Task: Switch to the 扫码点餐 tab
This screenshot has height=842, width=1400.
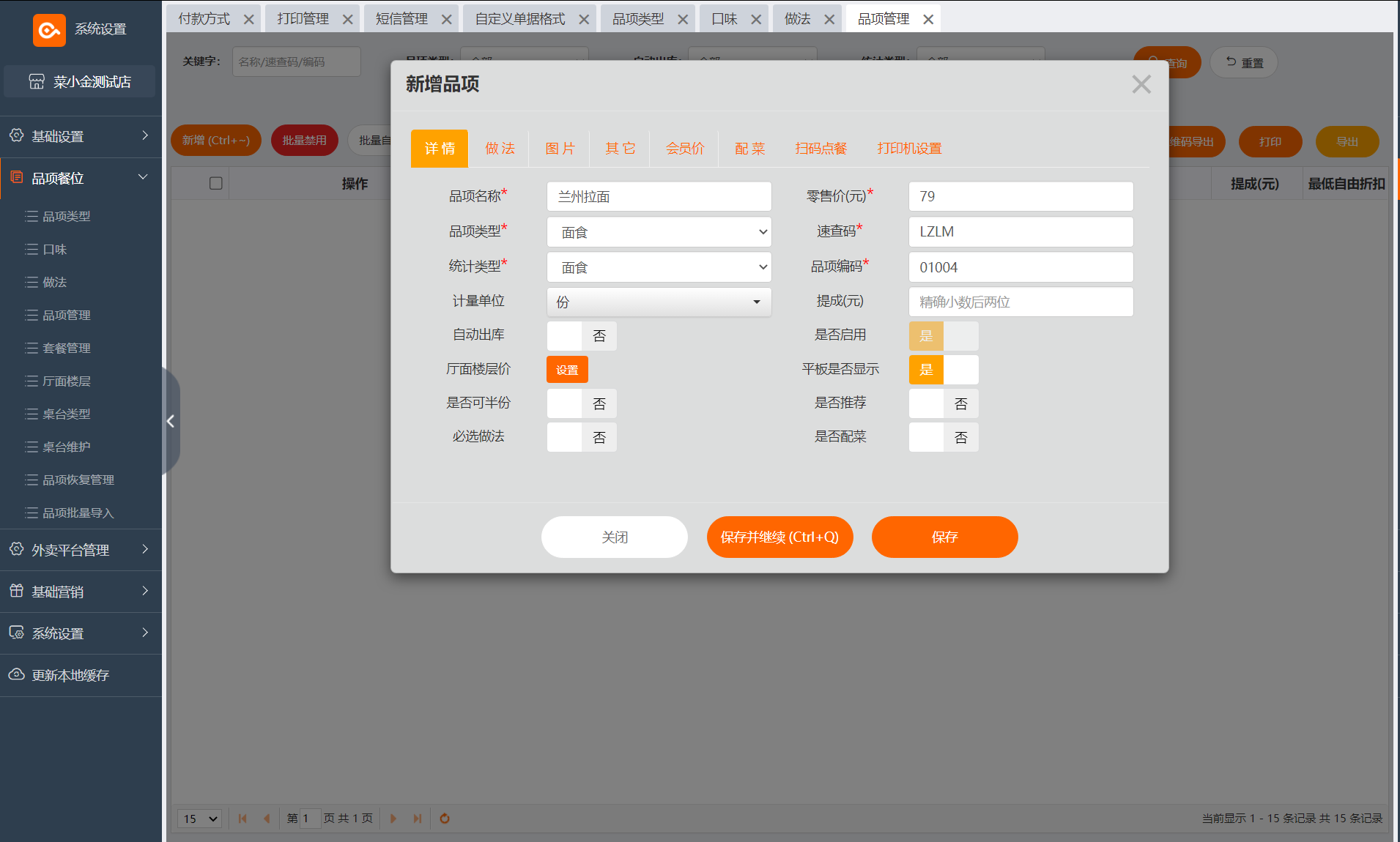Action: coord(821,149)
